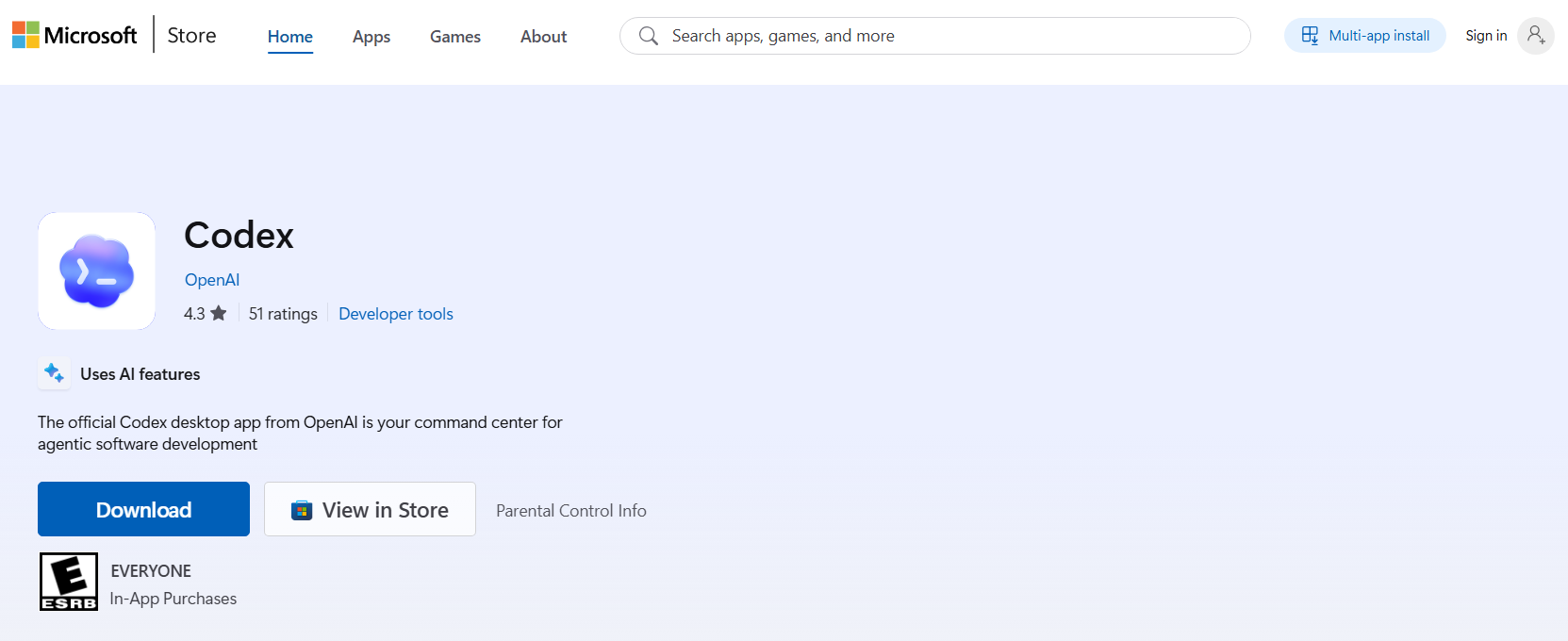Open the Games tab

click(455, 37)
